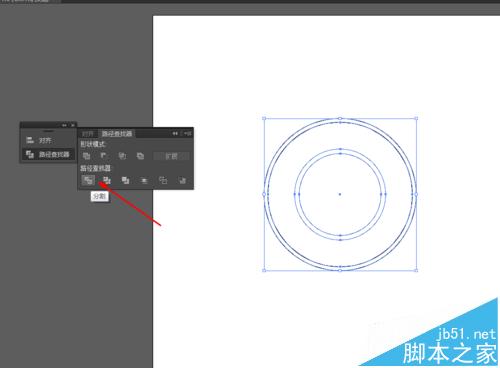The width and height of the screenshot is (500, 368).
Task: Click the bottom-left bounding box handle
Action: (x=264, y=270)
